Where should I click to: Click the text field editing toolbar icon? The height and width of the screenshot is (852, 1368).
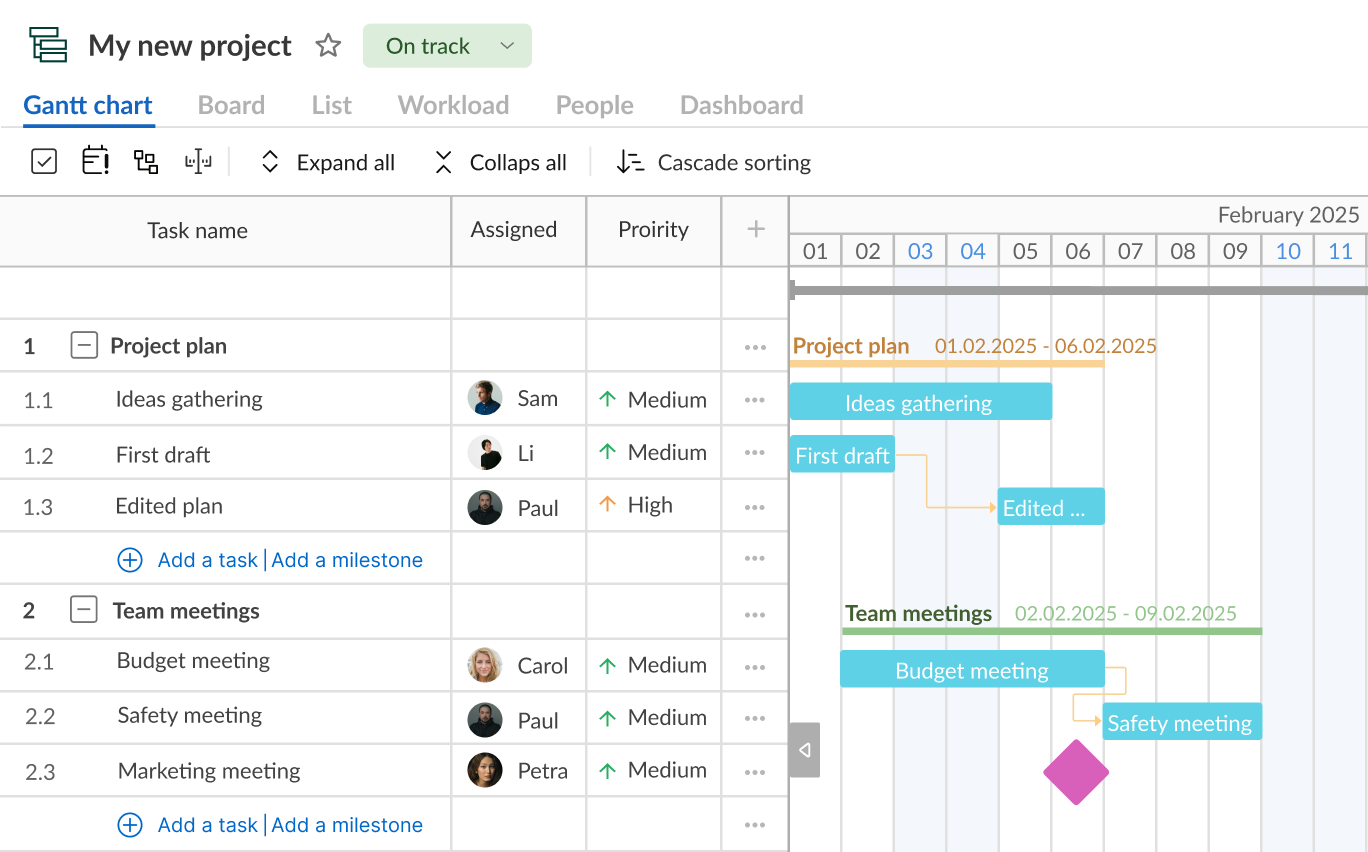[x=198, y=161]
